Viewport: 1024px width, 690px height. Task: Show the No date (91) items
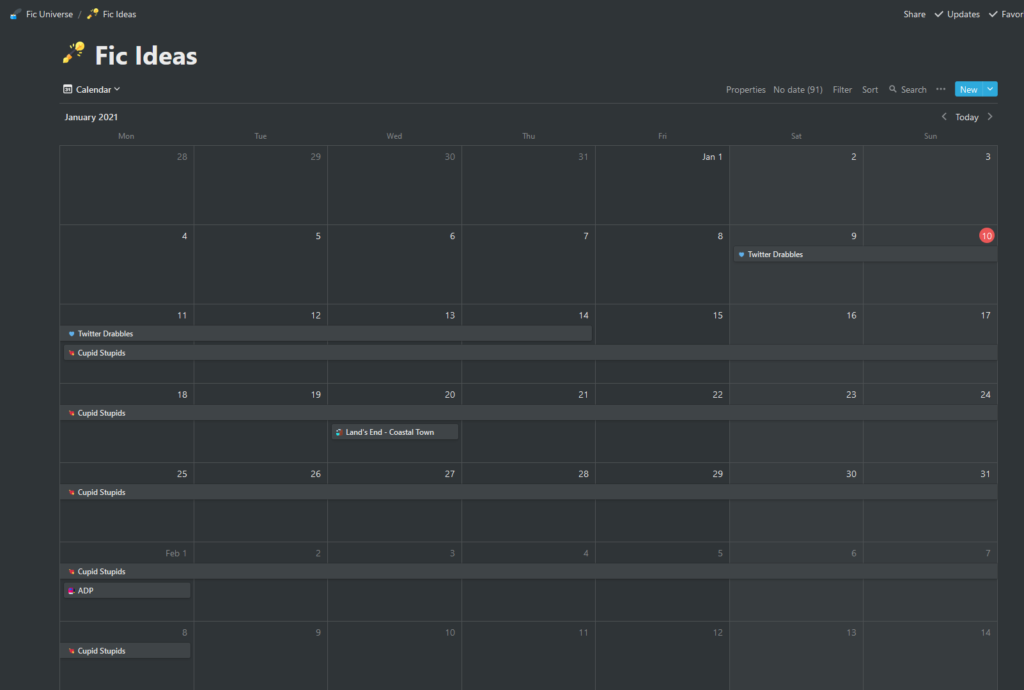(x=797, y=89)
